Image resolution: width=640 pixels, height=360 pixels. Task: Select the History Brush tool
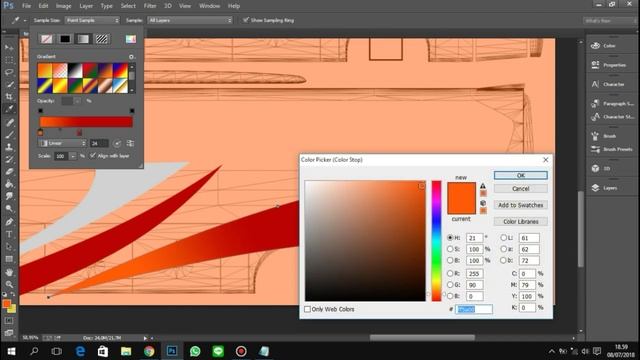pyautogui.click(x=9, y=159)
